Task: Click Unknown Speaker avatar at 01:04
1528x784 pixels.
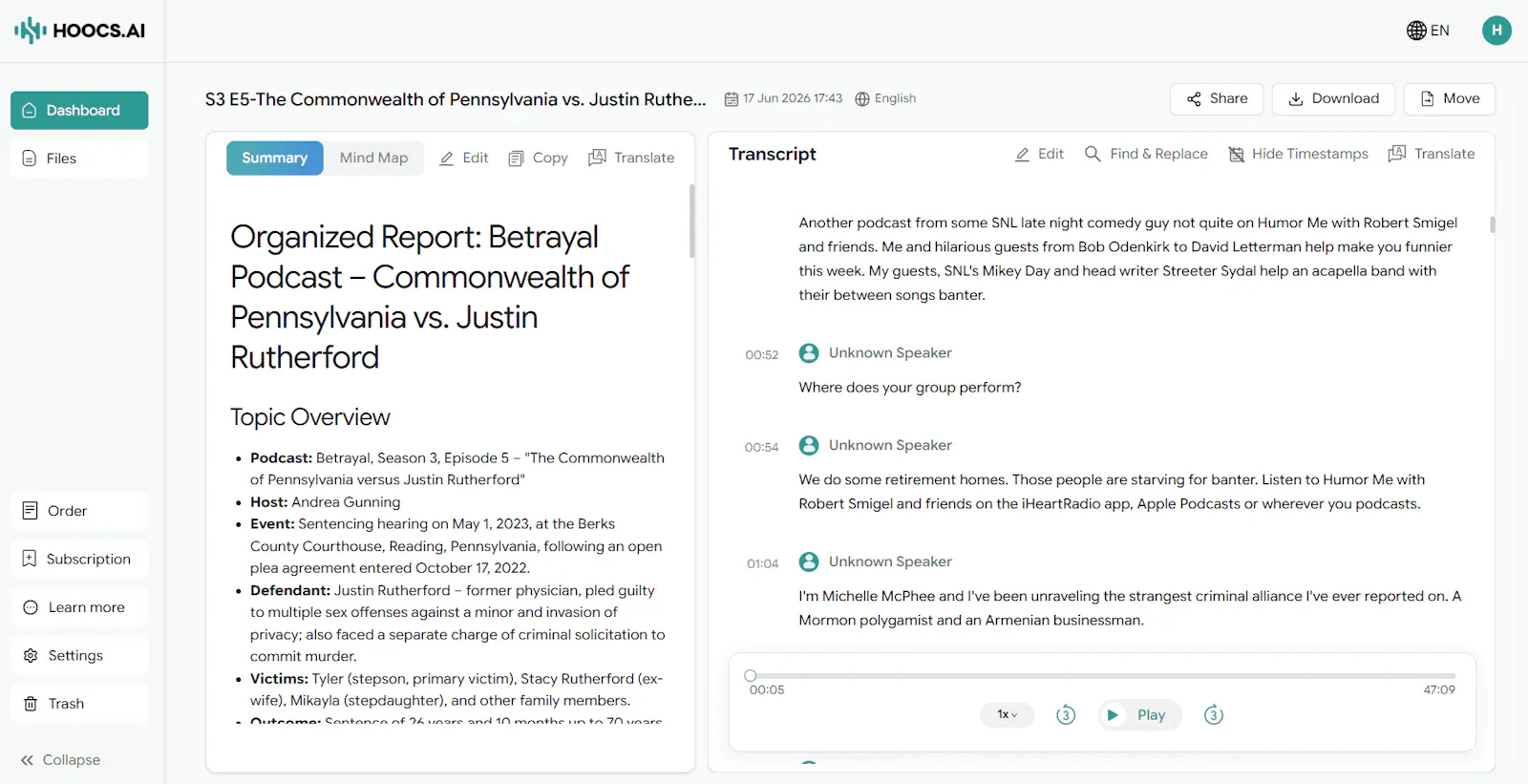Action: click(x=809, y=562)
